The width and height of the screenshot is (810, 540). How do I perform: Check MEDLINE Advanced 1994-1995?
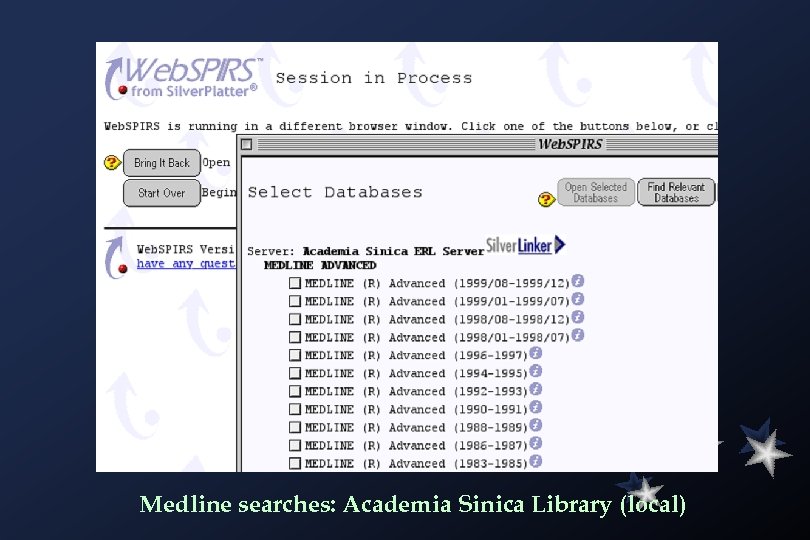[x=294, y=373]
